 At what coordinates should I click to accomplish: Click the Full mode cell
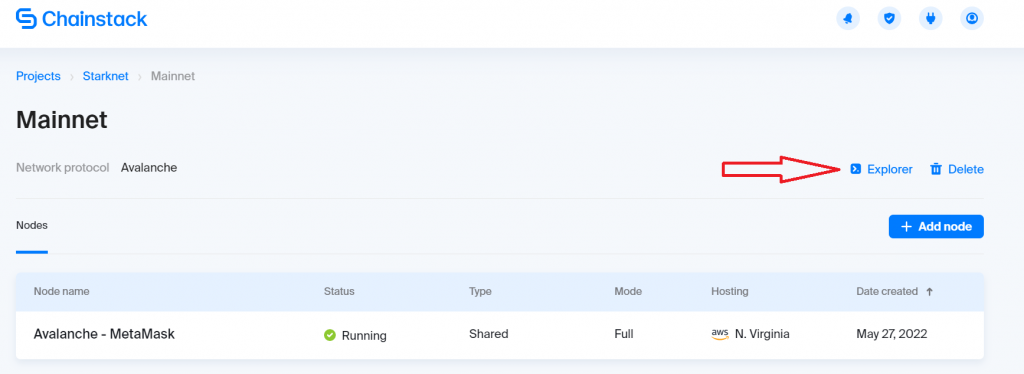click(x=624, y=334)
